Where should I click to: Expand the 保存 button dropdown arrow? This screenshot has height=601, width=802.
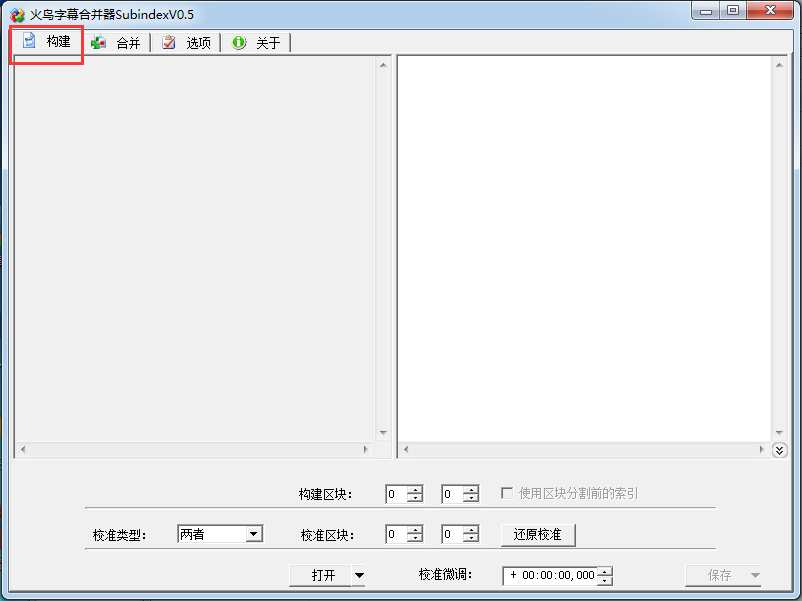tap(755, 575)
